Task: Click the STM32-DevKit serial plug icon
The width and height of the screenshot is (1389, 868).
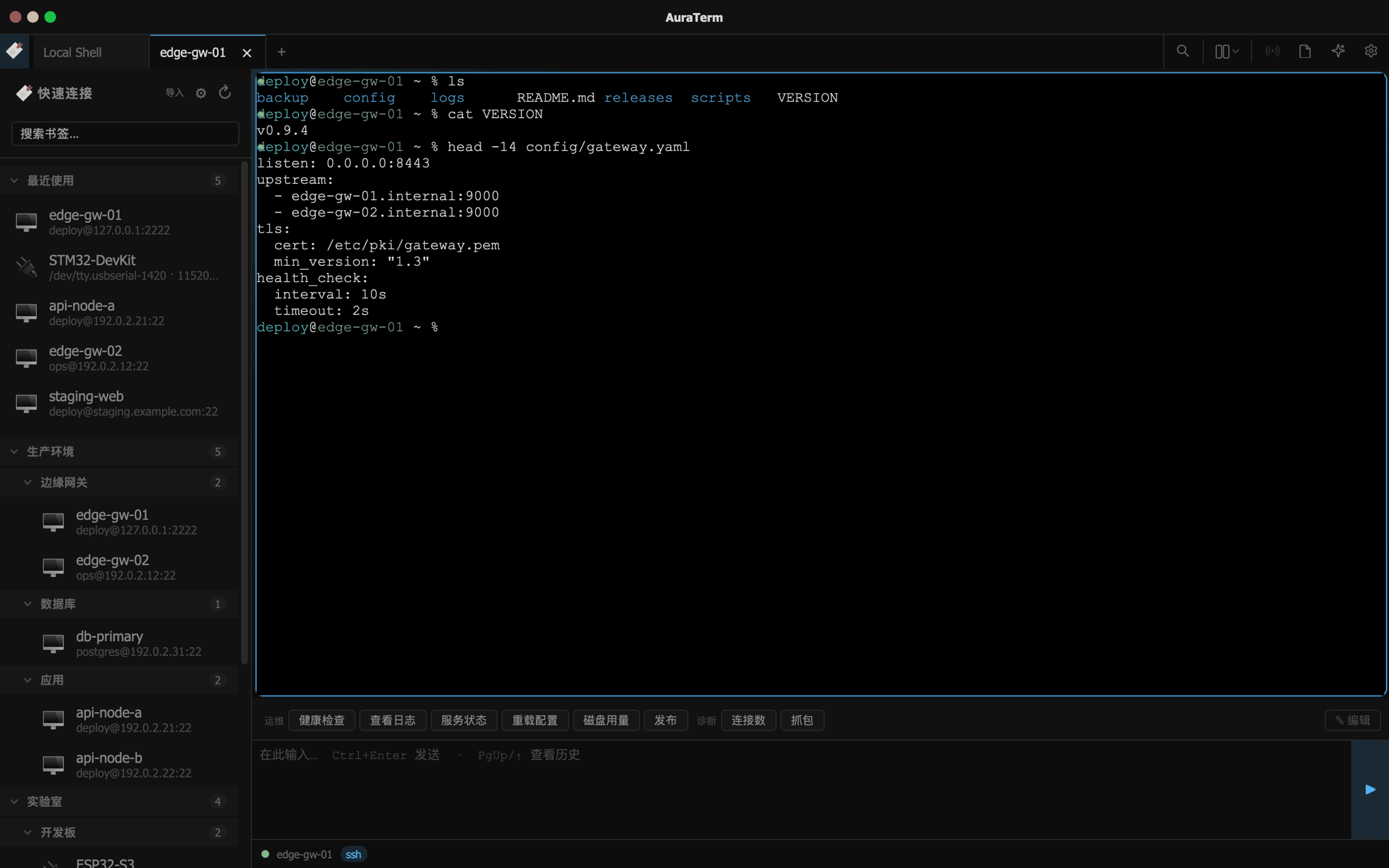Action: click(x=26, y=267)
